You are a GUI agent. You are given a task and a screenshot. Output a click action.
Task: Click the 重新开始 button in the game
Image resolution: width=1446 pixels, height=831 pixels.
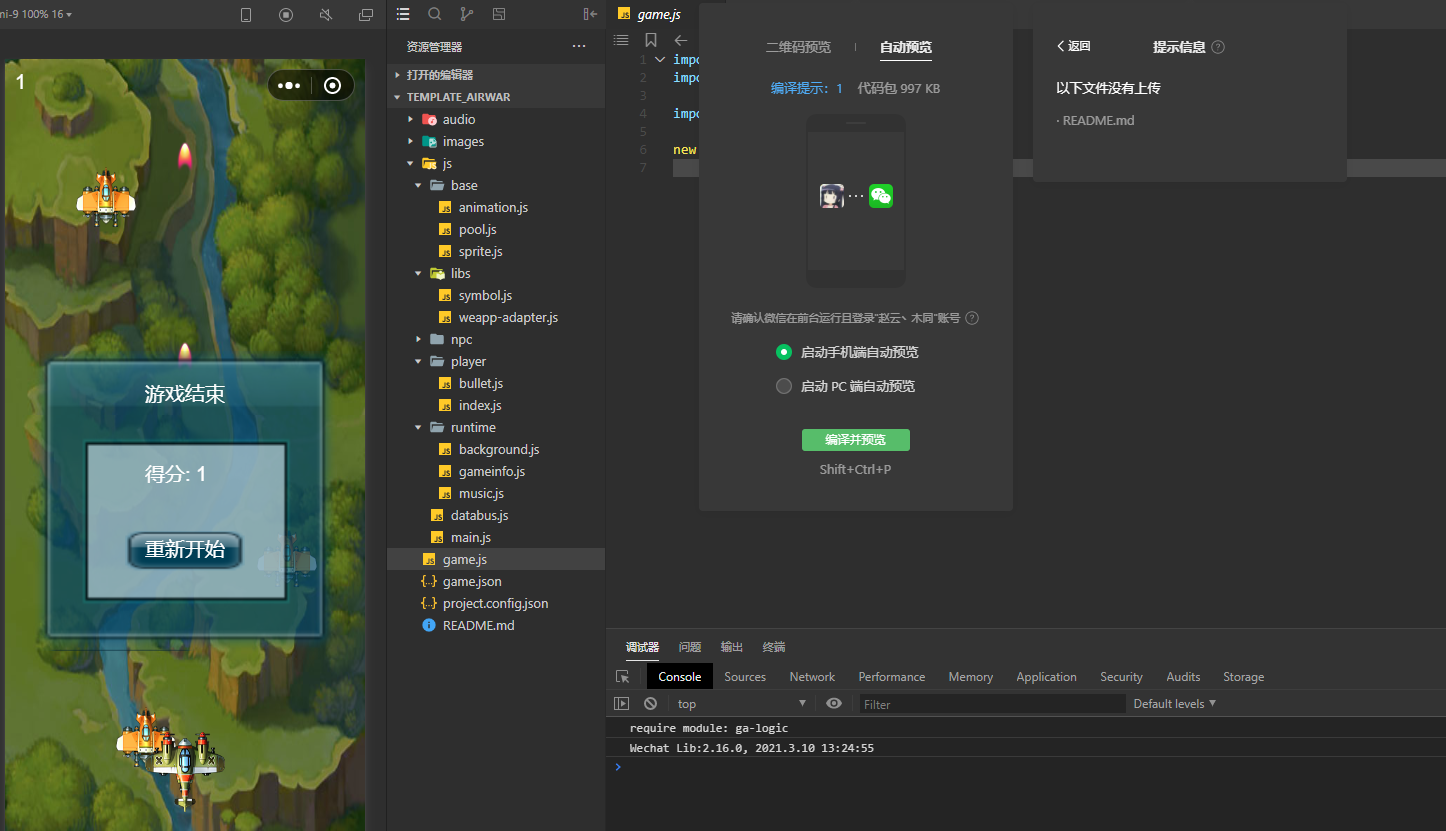(185, 550)
